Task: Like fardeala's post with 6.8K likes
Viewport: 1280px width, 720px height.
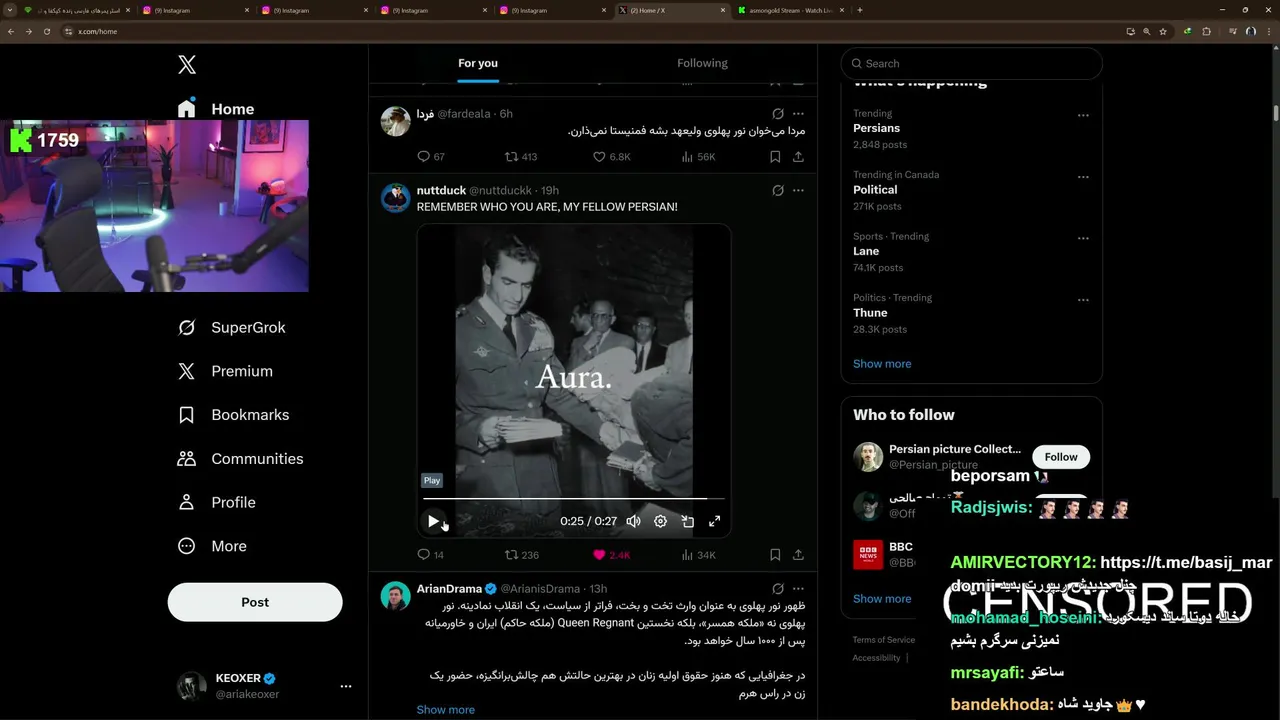Action: [x=611, y=157]
